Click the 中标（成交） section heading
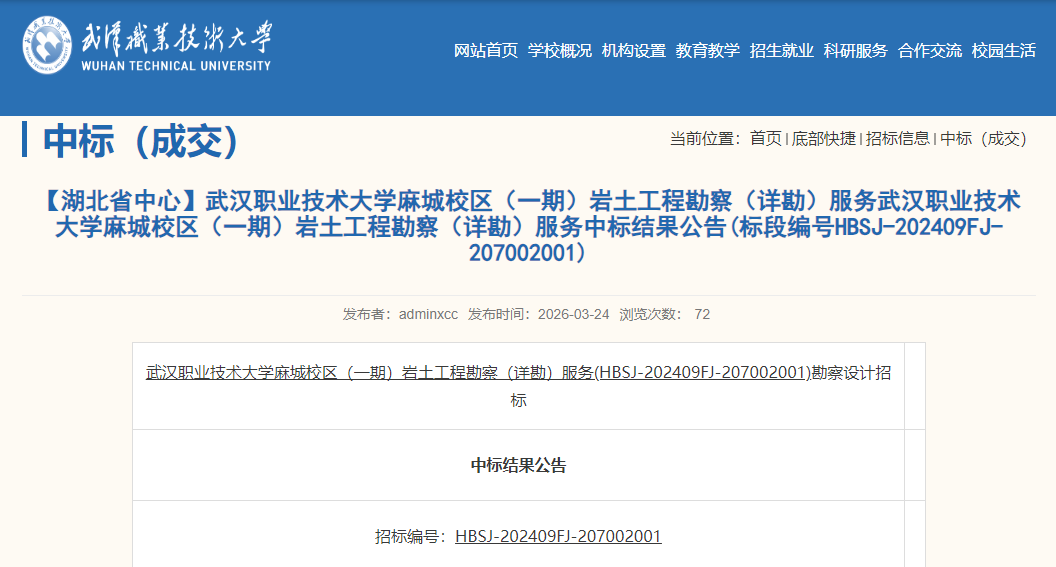Viewport: 1056px width, 567px height. tap(141, 141)
